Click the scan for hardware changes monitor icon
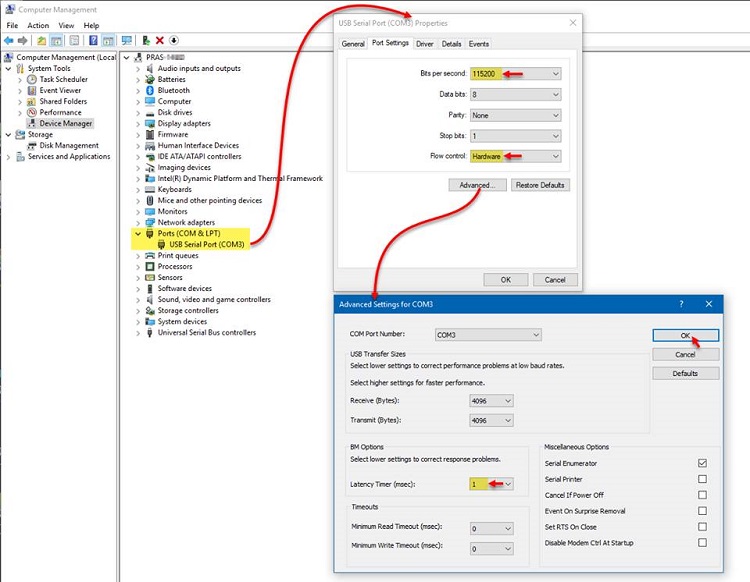 coord(127,41)
